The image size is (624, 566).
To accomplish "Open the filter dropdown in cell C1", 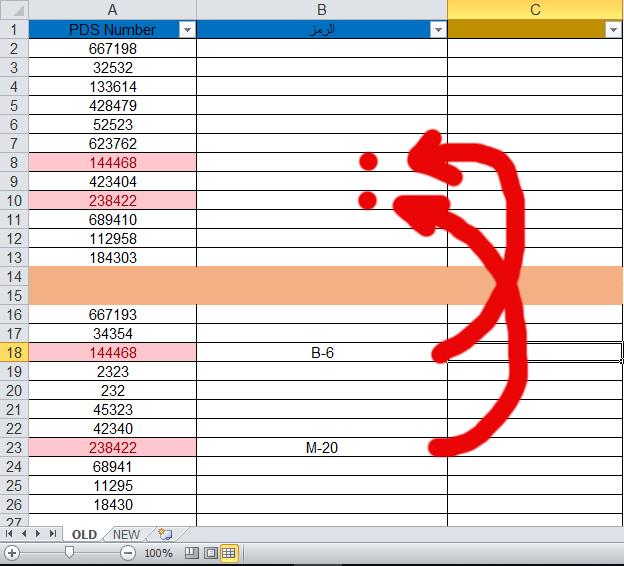I will [x=613, y=29].
